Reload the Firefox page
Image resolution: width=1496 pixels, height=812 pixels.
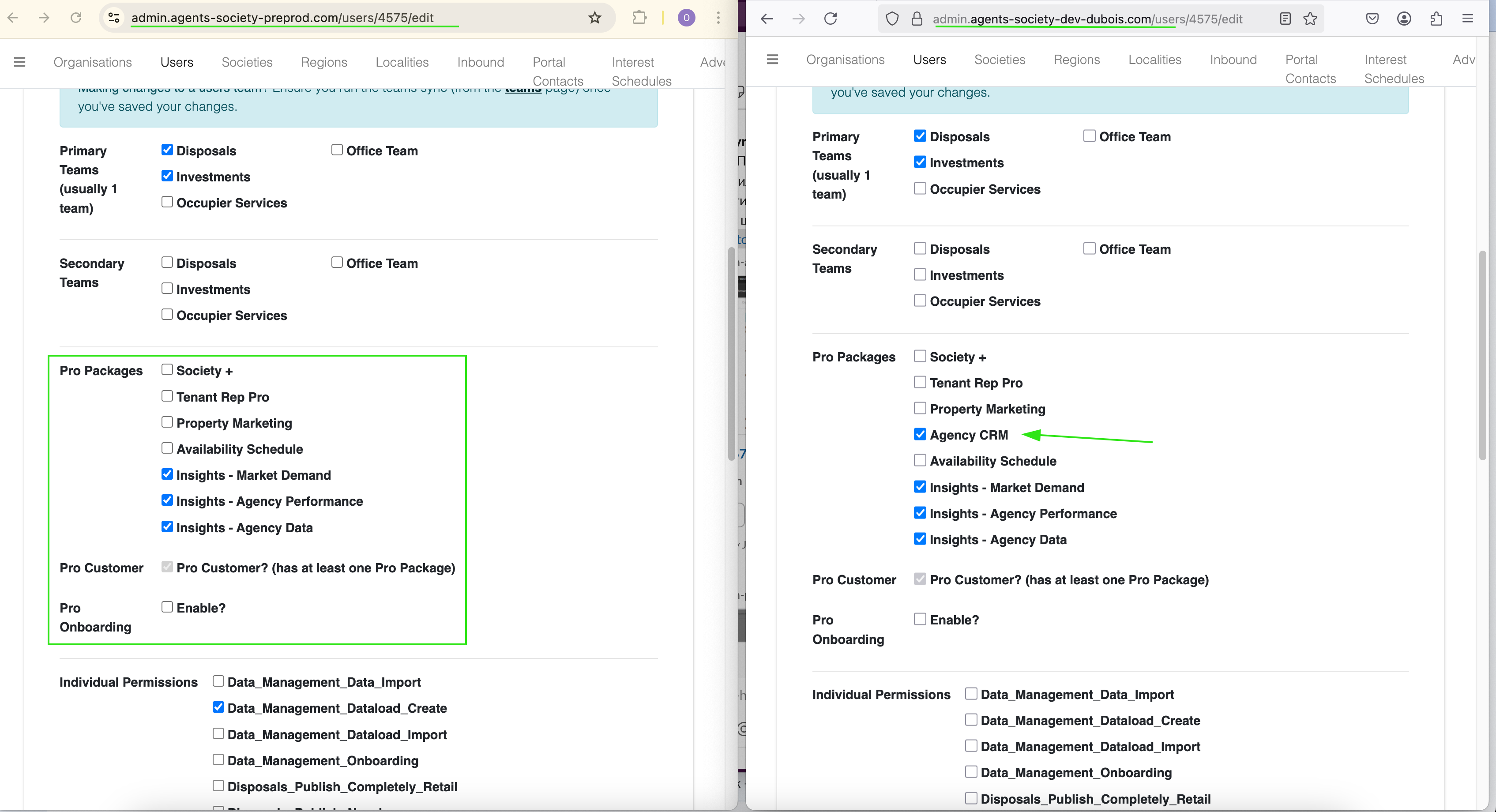831,19
